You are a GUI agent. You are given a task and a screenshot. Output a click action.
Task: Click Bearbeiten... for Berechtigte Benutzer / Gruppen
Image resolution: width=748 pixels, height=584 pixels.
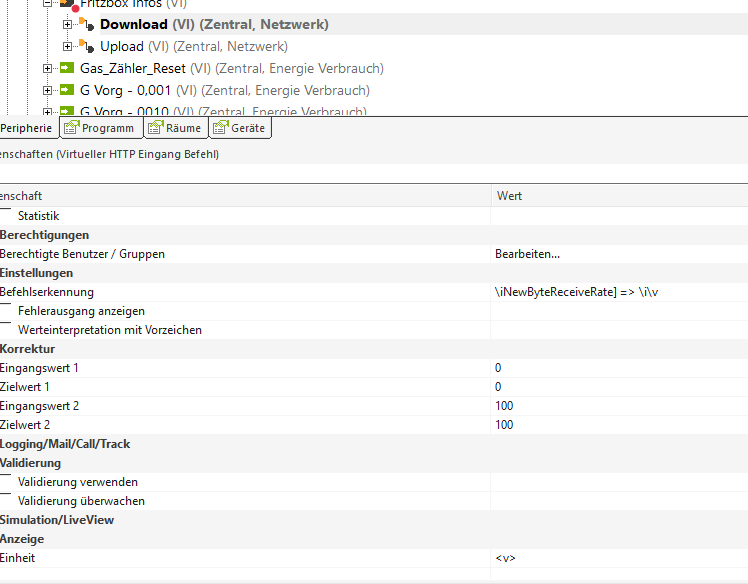coord(528,254)
